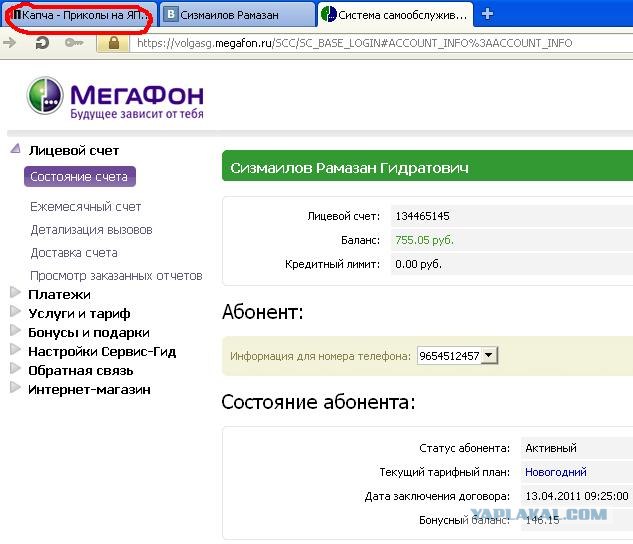
Task: Click the Лицевой счет menu heading
Action: pyautogui.click(x=74, y=151)
